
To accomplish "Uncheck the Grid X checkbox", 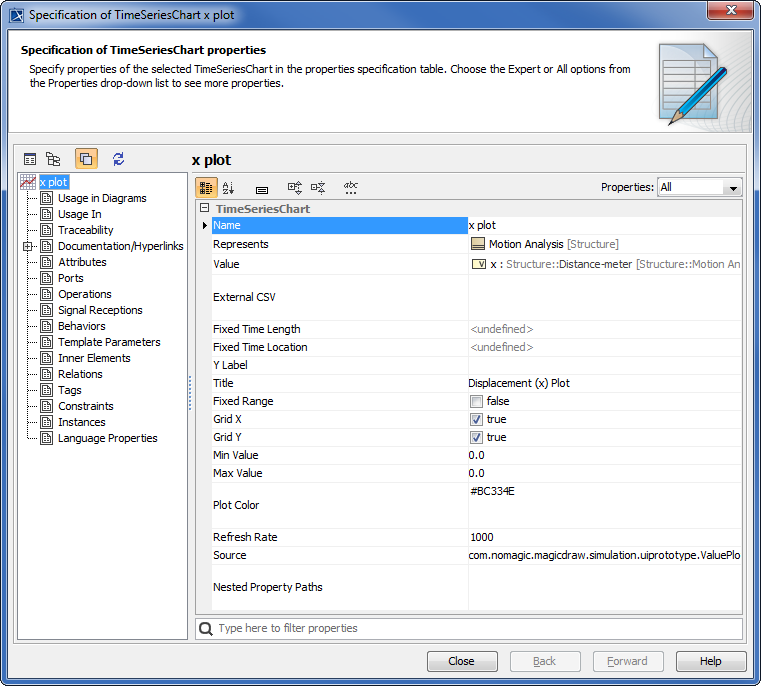I will point(477,420).
